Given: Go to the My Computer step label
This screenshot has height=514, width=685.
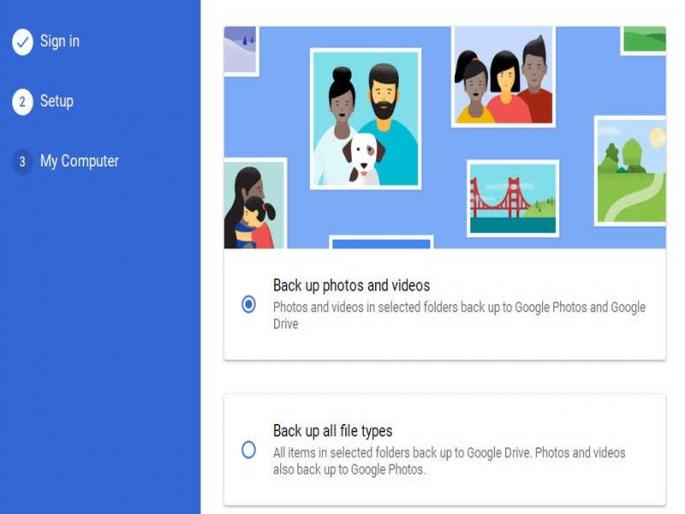Looking at the screenshot, I should (x=79, y=161).
